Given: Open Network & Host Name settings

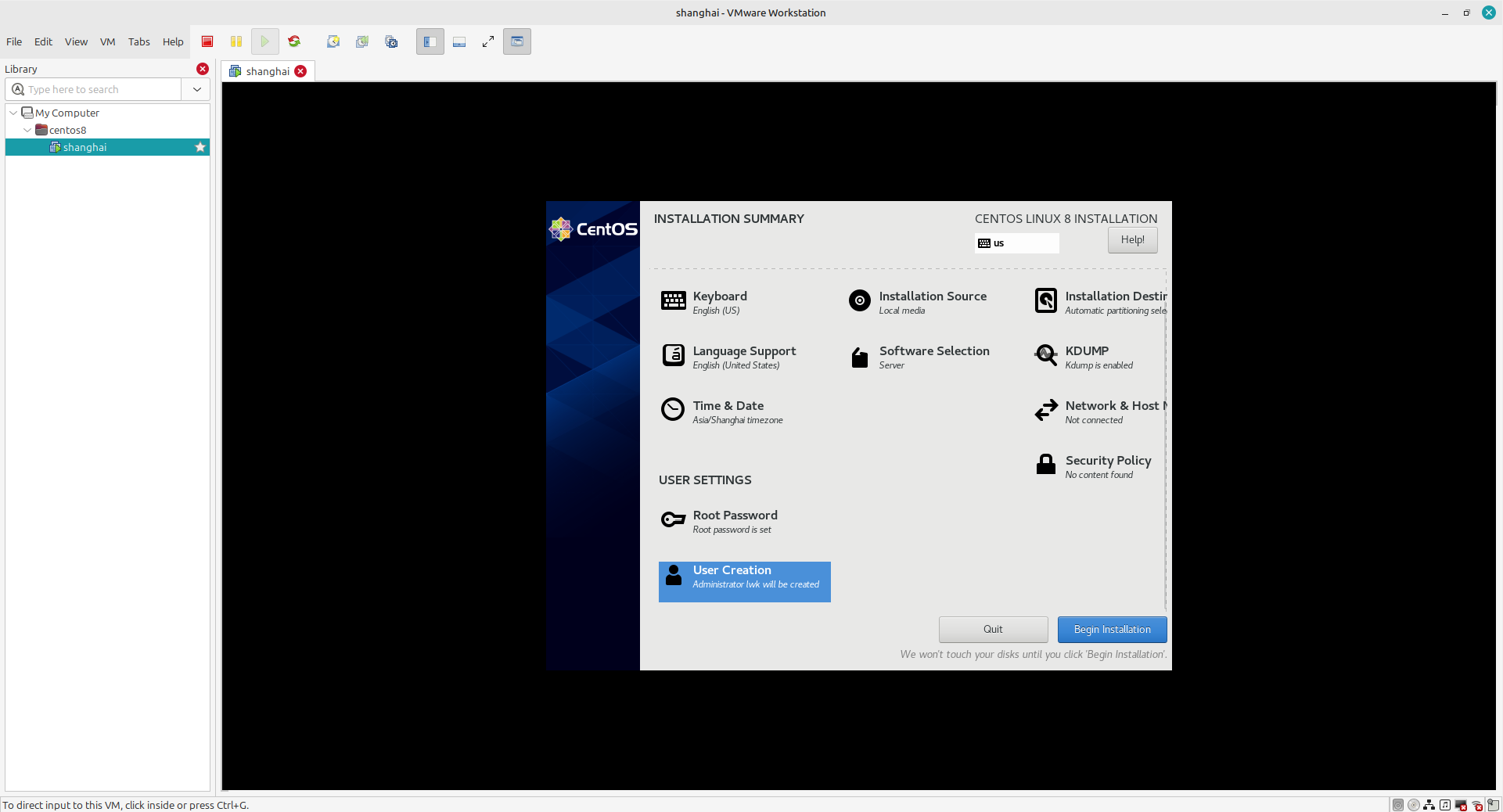Looking at the screenshot, I should point(1100,411).
